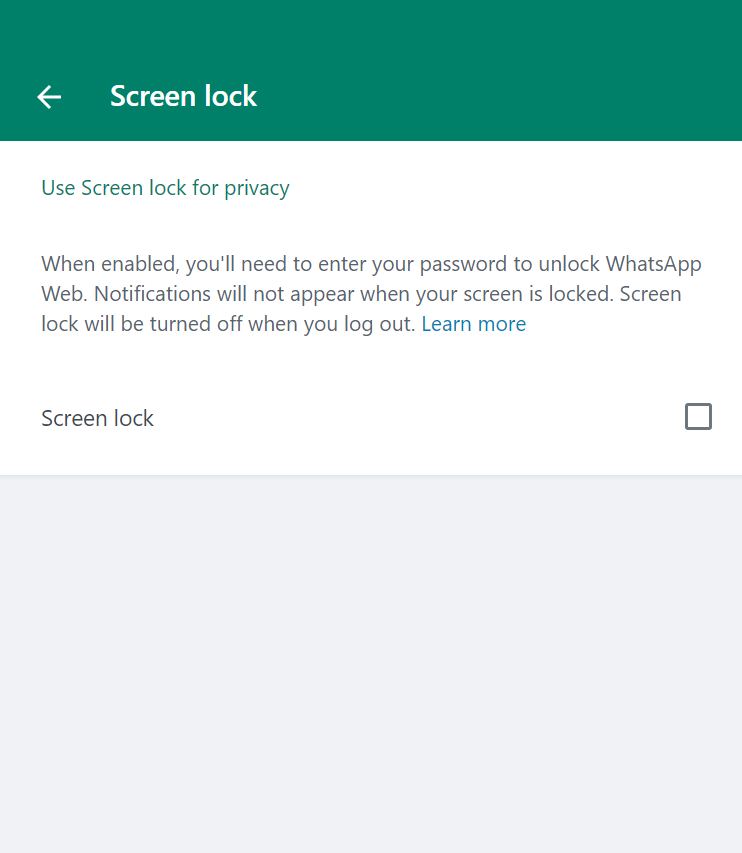Click the empty gray area below settings
Screen dimensions: 742x853
[x=370, y=660]
